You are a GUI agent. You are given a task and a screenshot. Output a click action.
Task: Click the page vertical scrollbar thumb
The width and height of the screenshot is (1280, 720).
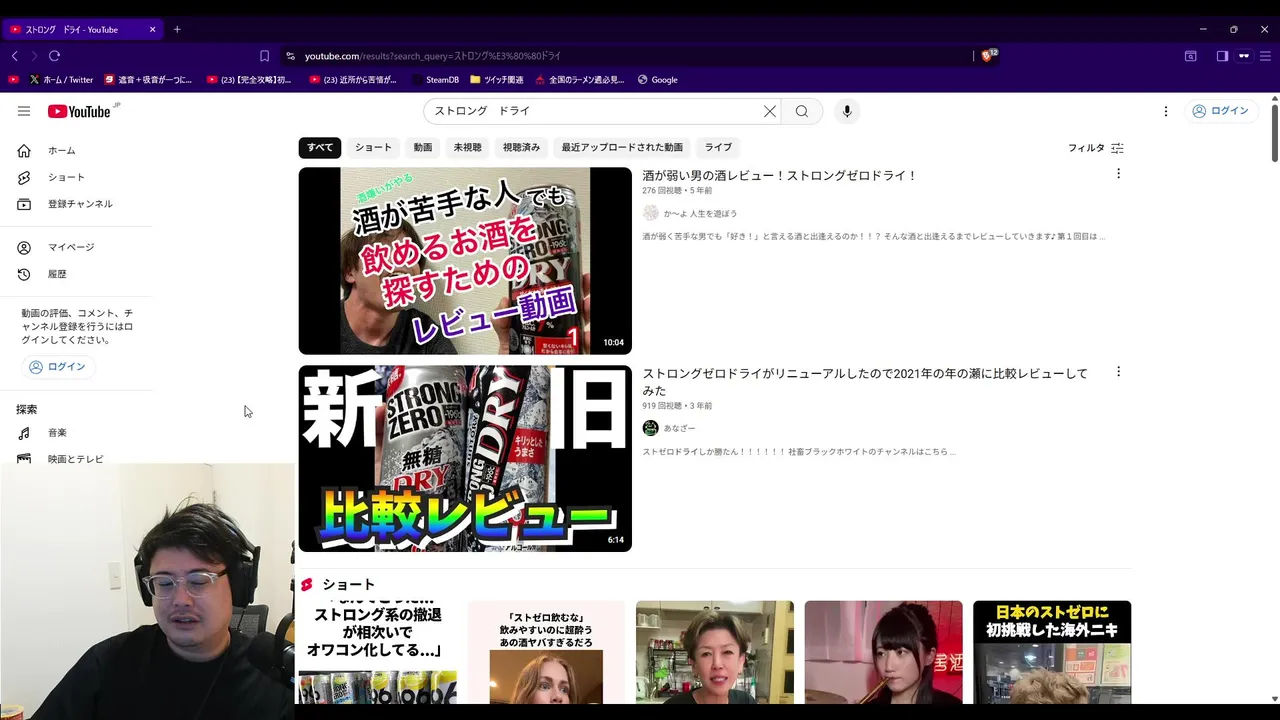tap(1274, 131)
